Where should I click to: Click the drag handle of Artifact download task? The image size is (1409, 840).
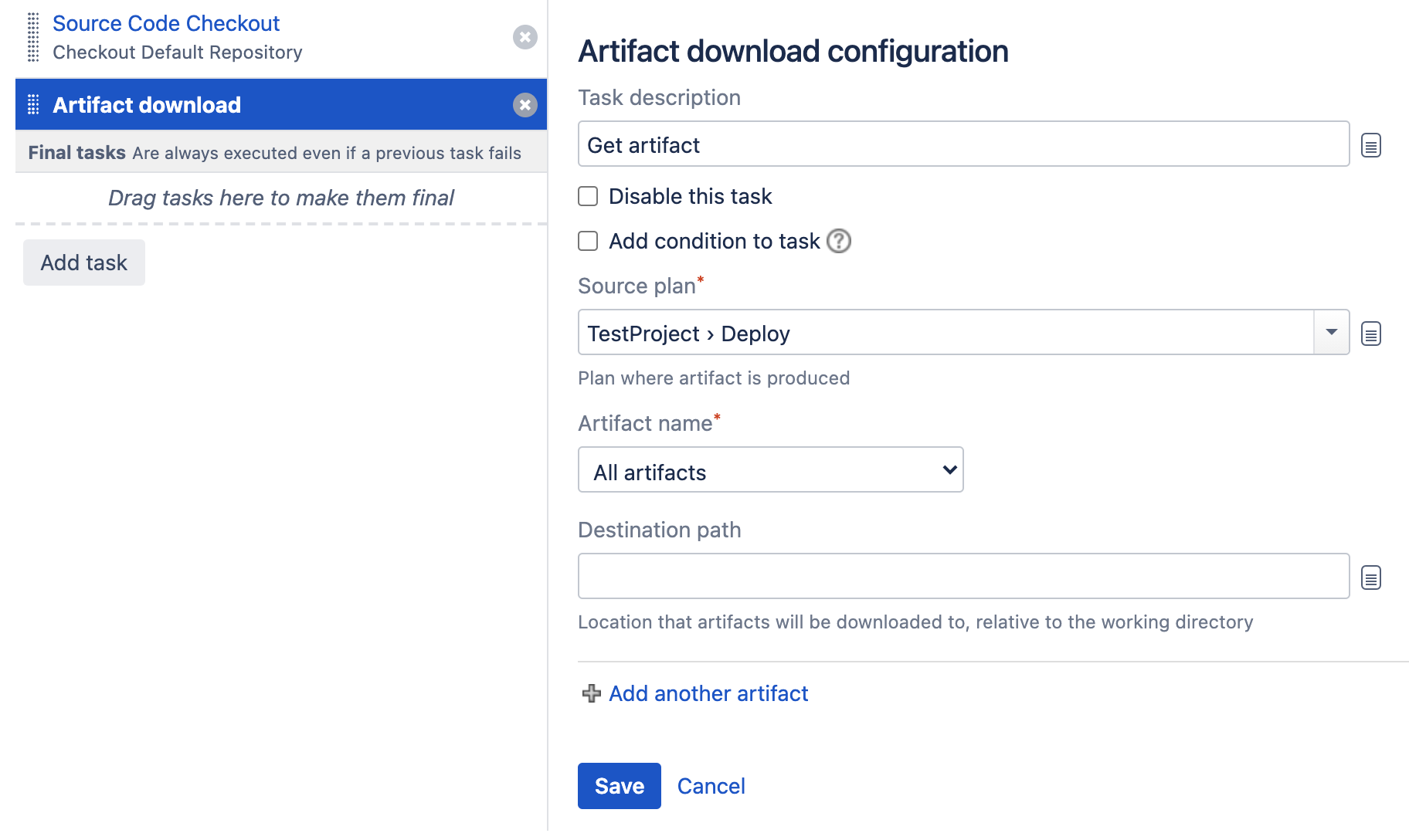[32, 104]
